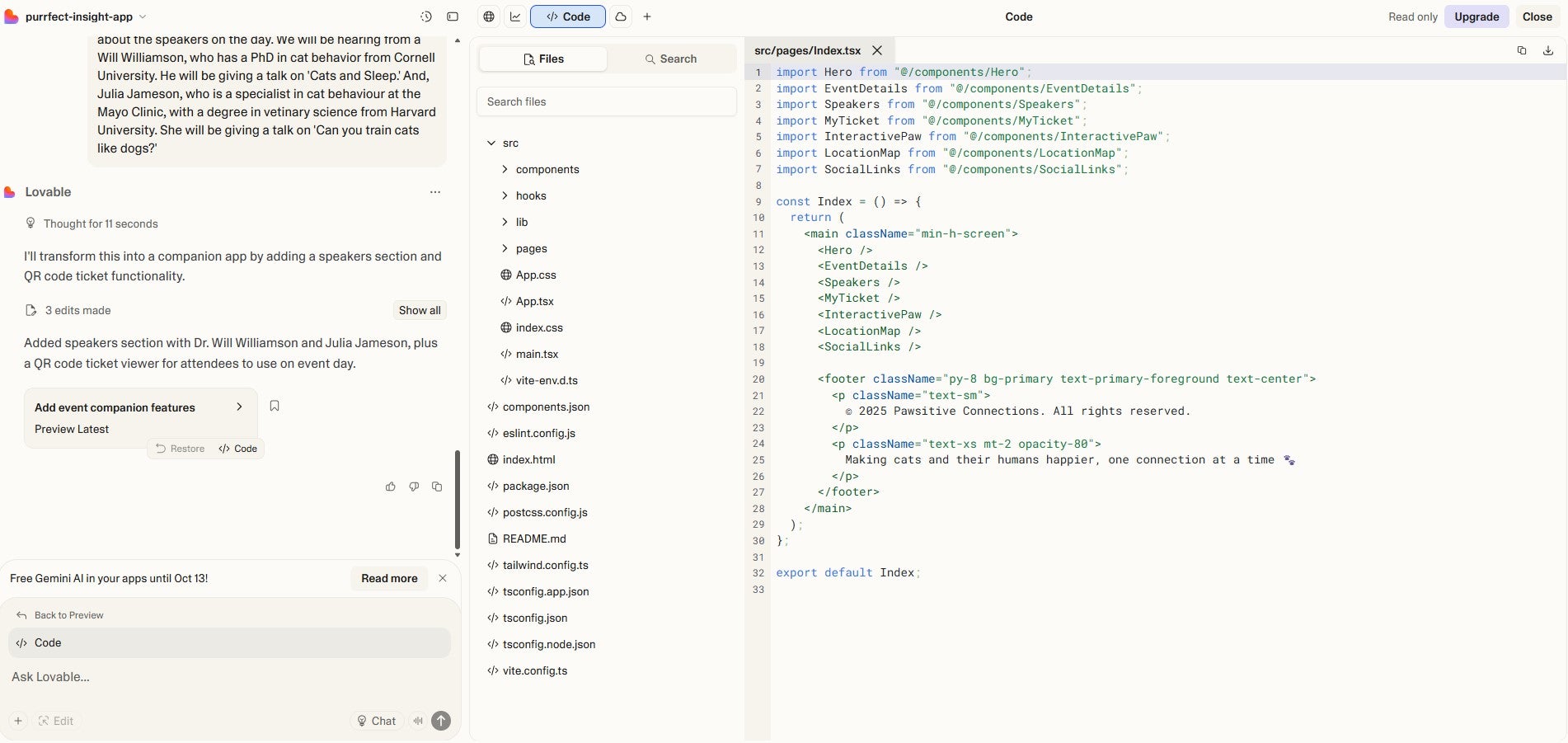Image resolution: width=1568 pixels, height=743 pixels.
Task: Open the analytics chart icon
Action: [514, 16]
